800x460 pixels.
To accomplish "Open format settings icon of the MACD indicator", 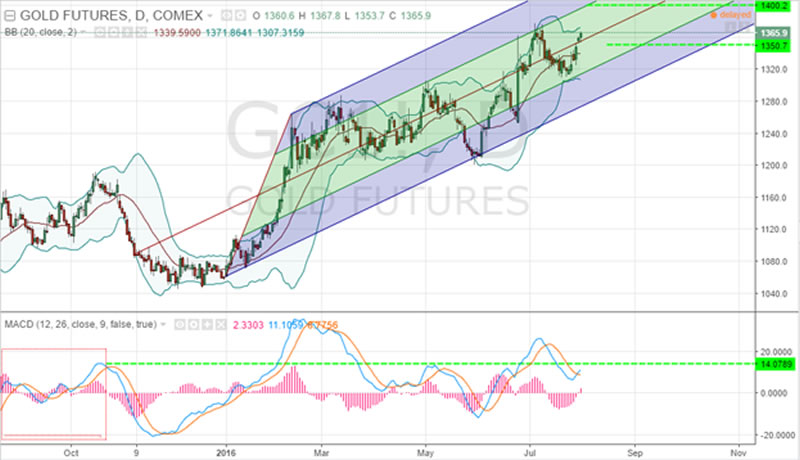I will pyautogui.click(x=193, y=324).
